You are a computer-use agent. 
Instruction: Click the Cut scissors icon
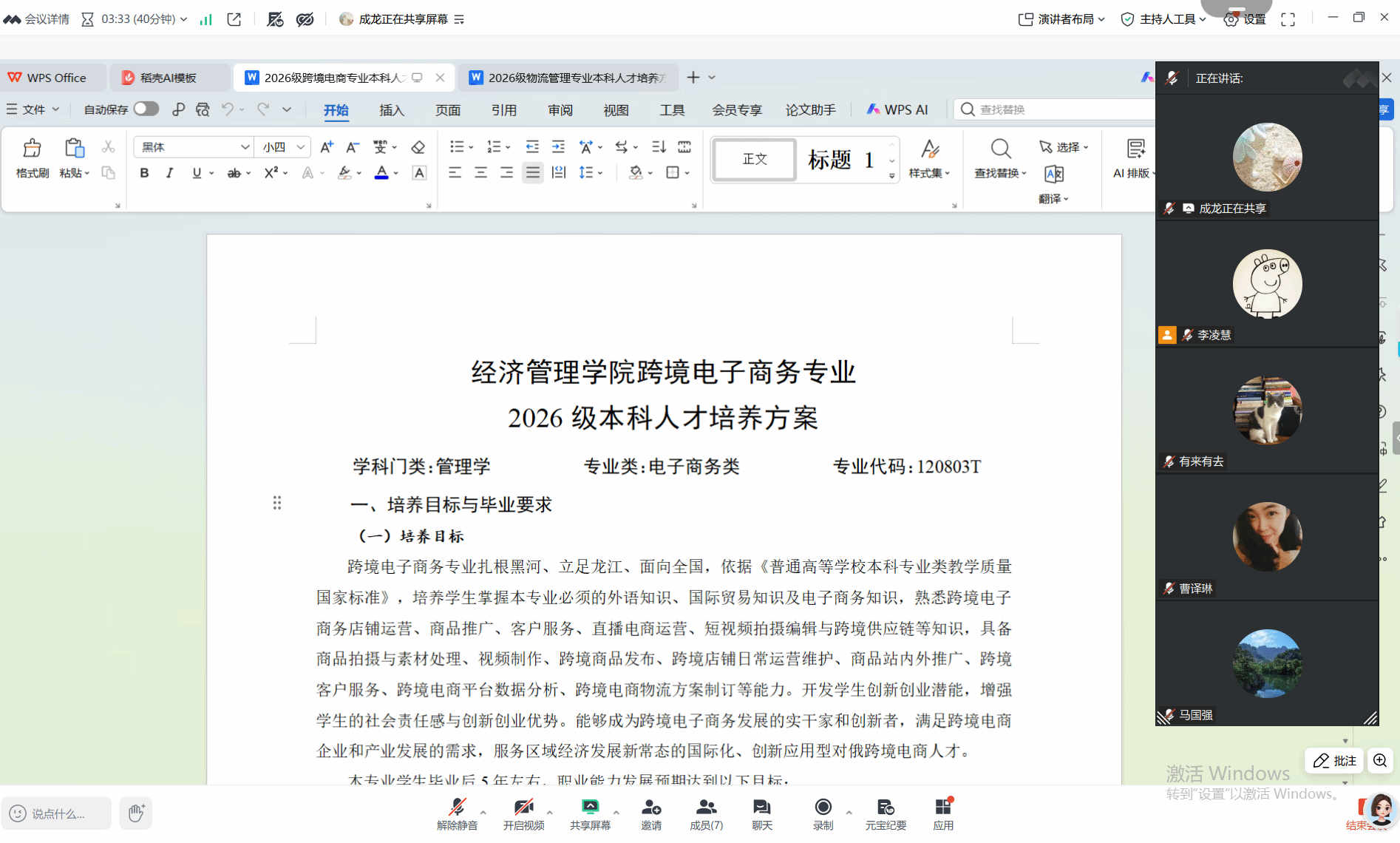(x=108, y=146)
